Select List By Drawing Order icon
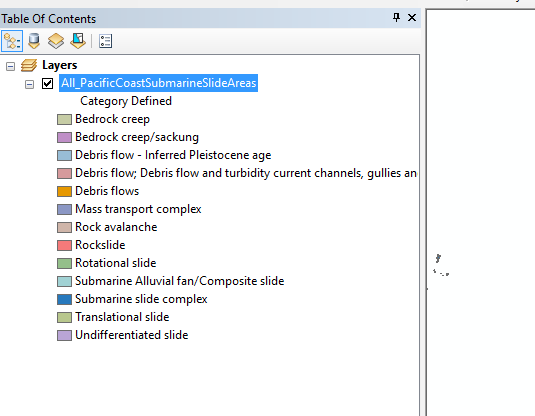Viewport: 535px width, 416px height. [12, 41]
